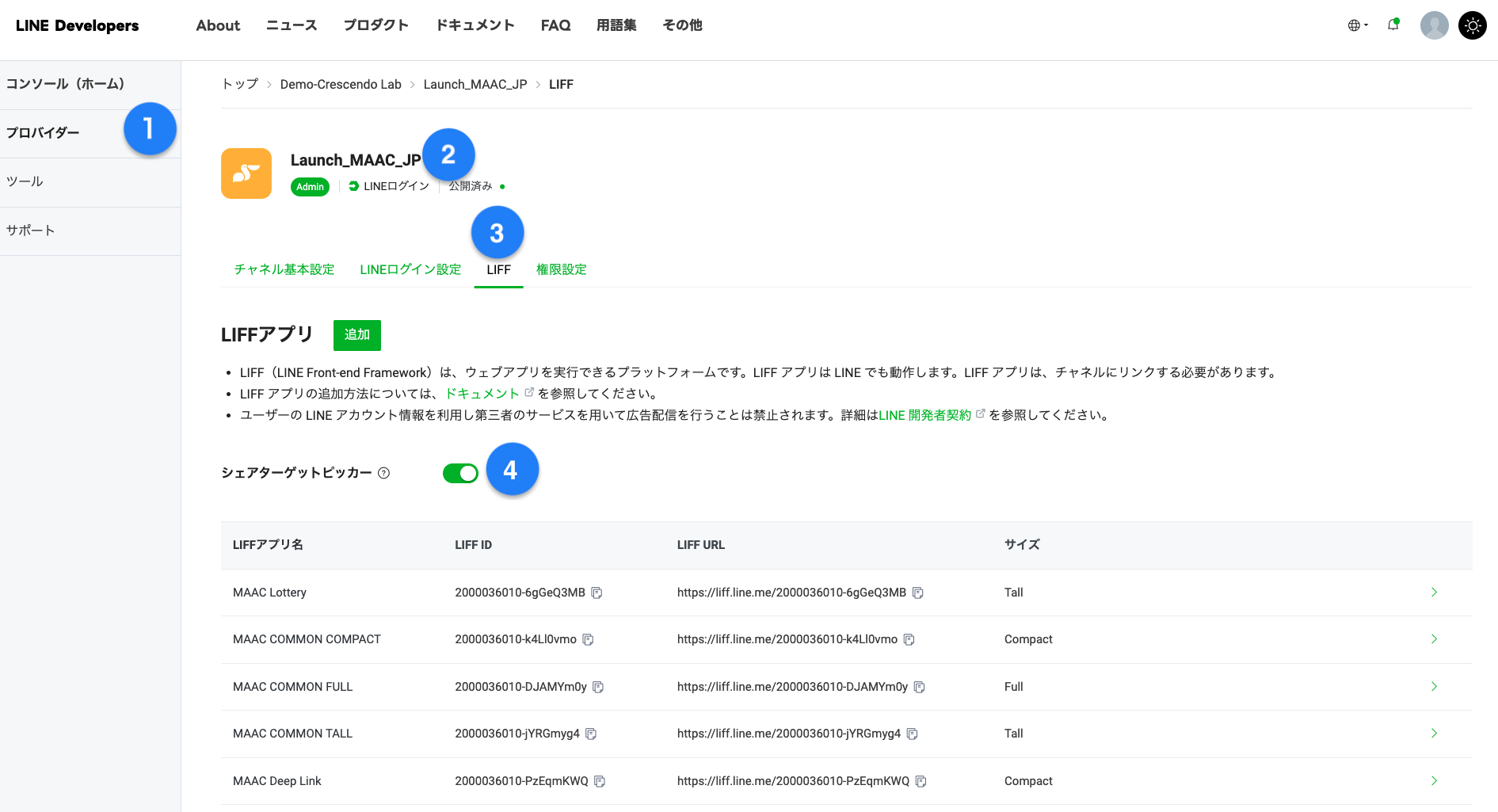Viewport: 1498px width, 812px height.
Task: Expand the MAAC COMMON TALL row chevron
Action: pyautogui.click(x=1434, y=733)
